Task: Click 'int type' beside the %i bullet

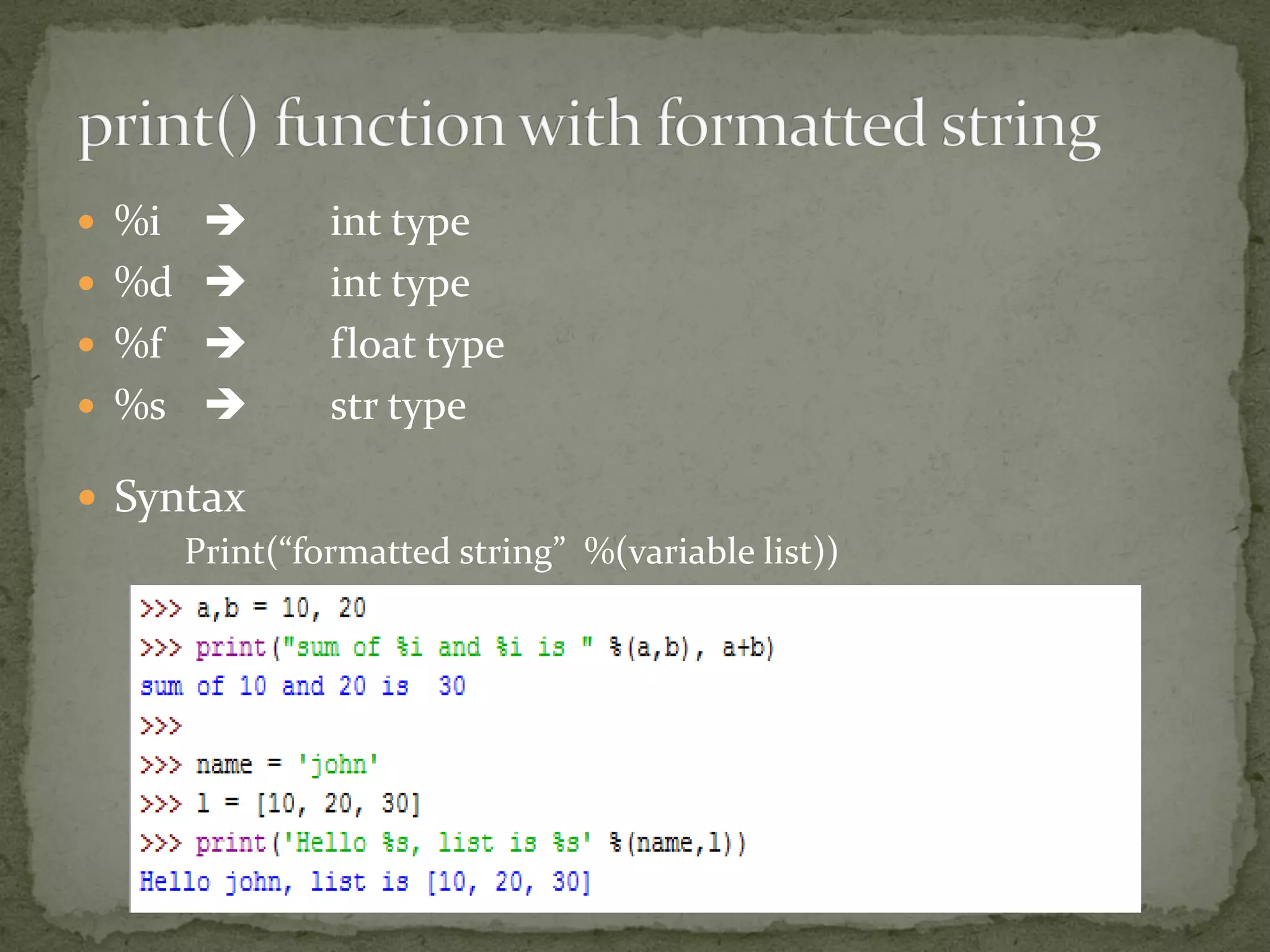Action: 400,223
